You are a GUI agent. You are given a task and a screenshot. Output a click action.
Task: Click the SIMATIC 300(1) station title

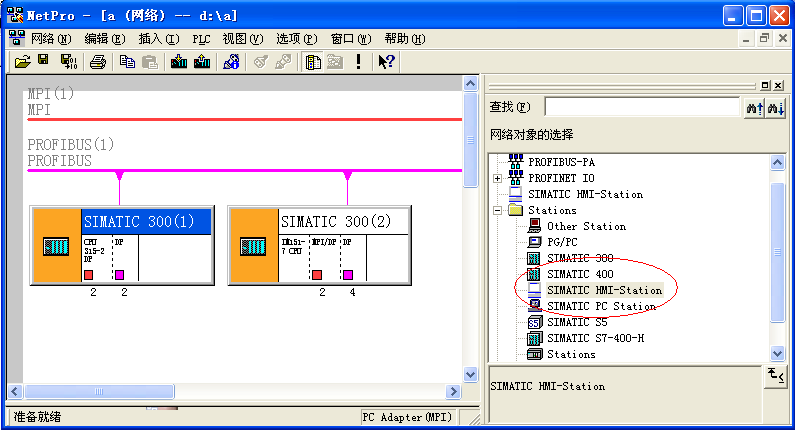(139, 222)
